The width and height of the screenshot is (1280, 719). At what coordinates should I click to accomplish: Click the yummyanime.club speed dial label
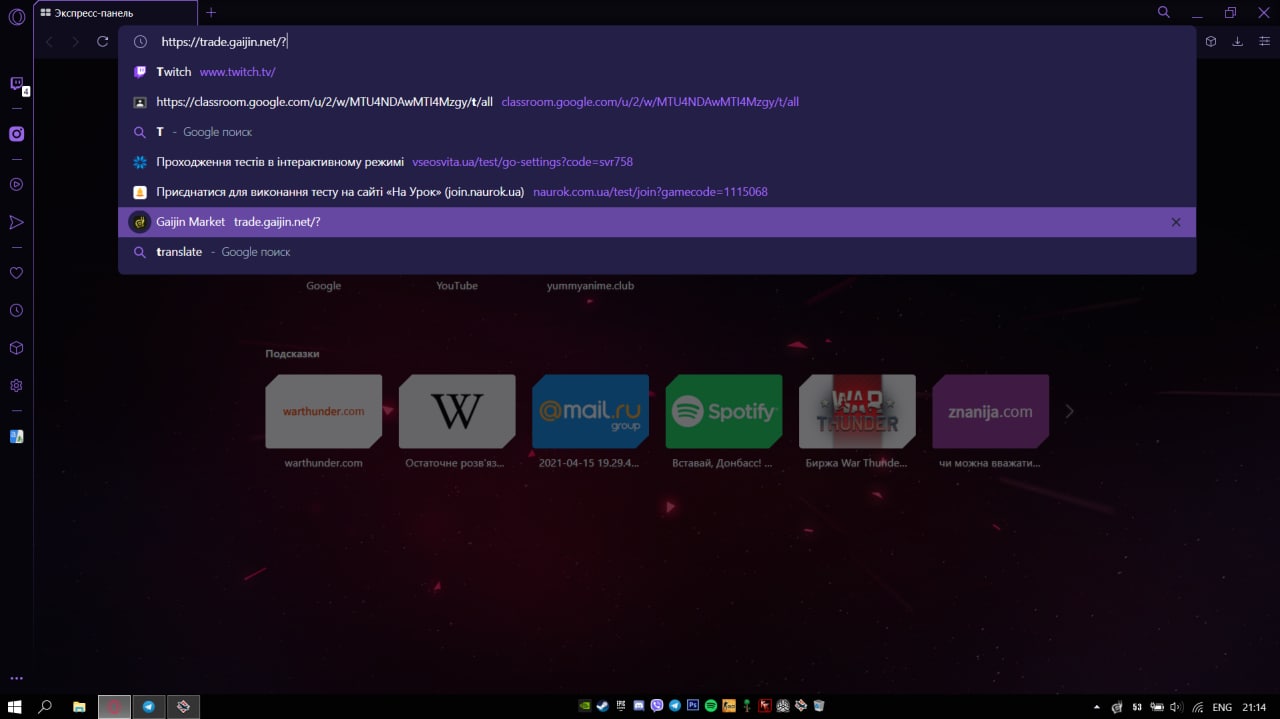(590, 286)
